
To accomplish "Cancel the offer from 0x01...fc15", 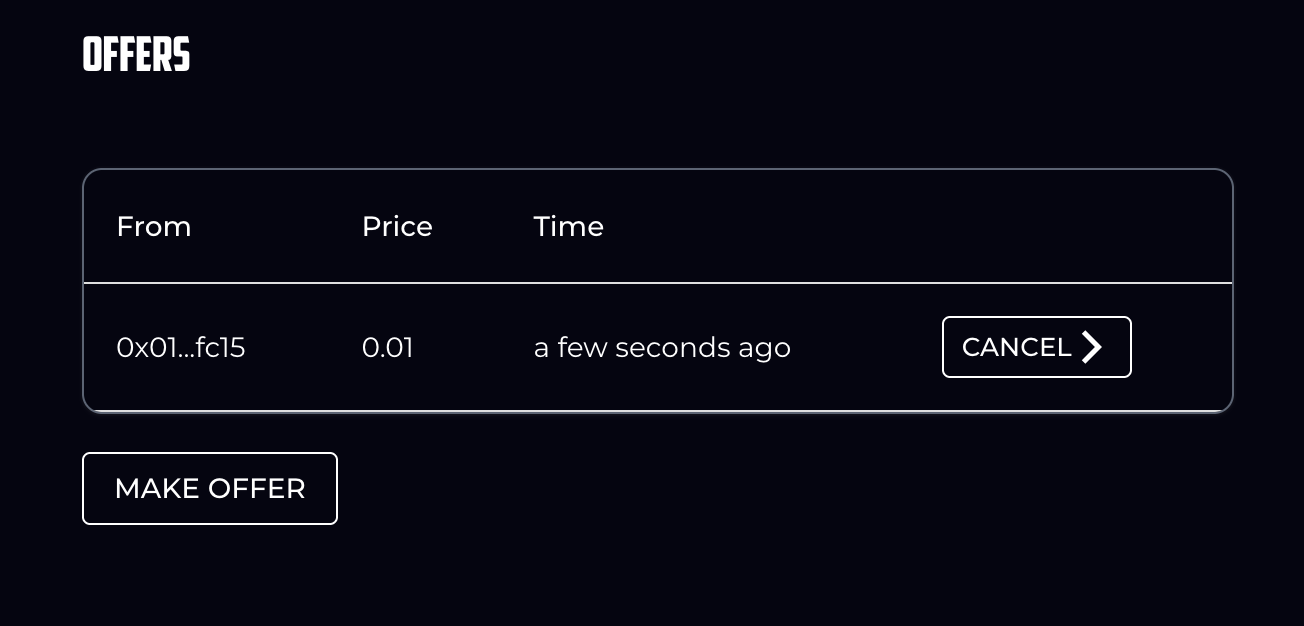I will 1036,347.
